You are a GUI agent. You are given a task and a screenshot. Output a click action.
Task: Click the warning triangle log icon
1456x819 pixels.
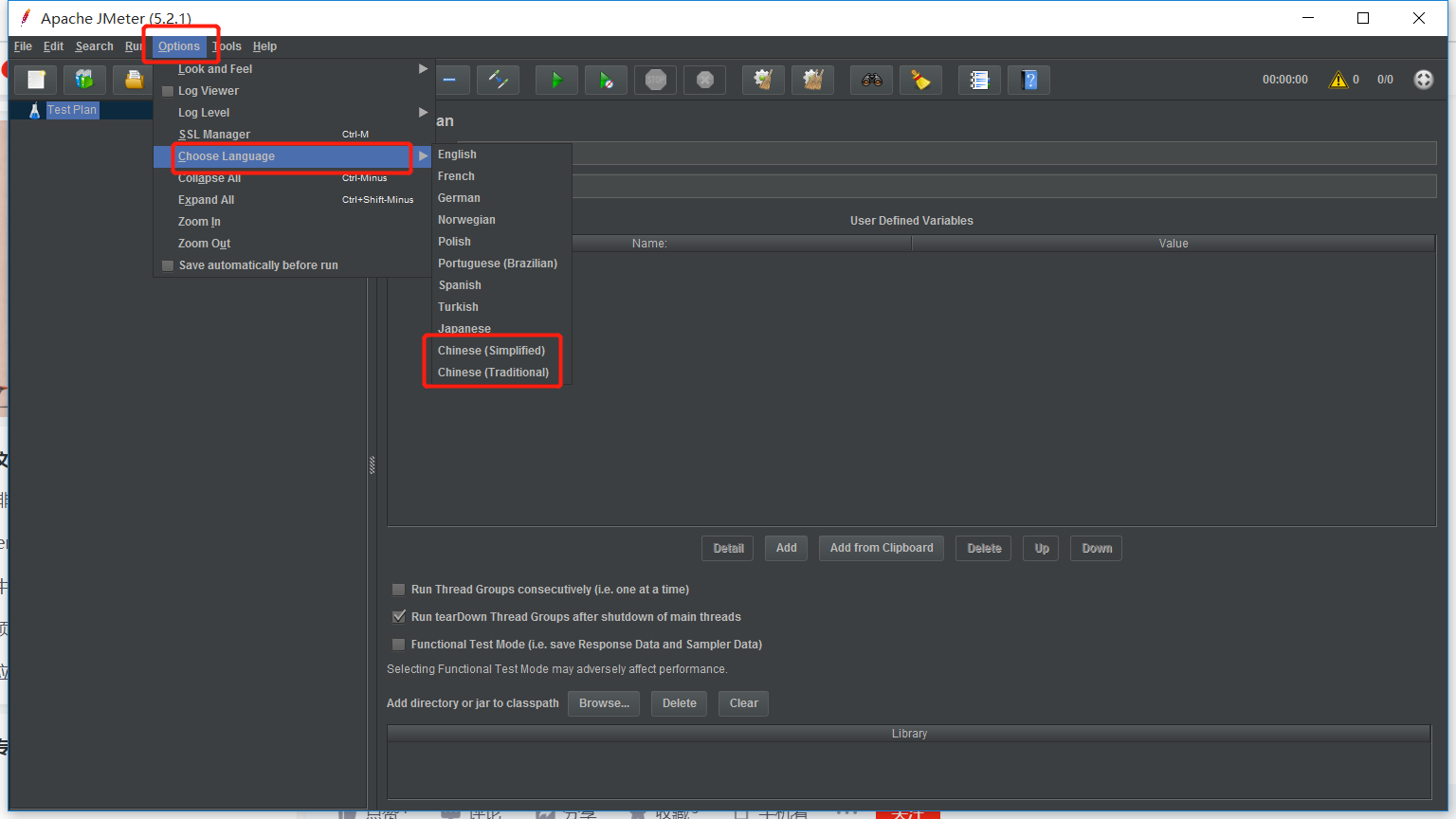pos(1338,80)
